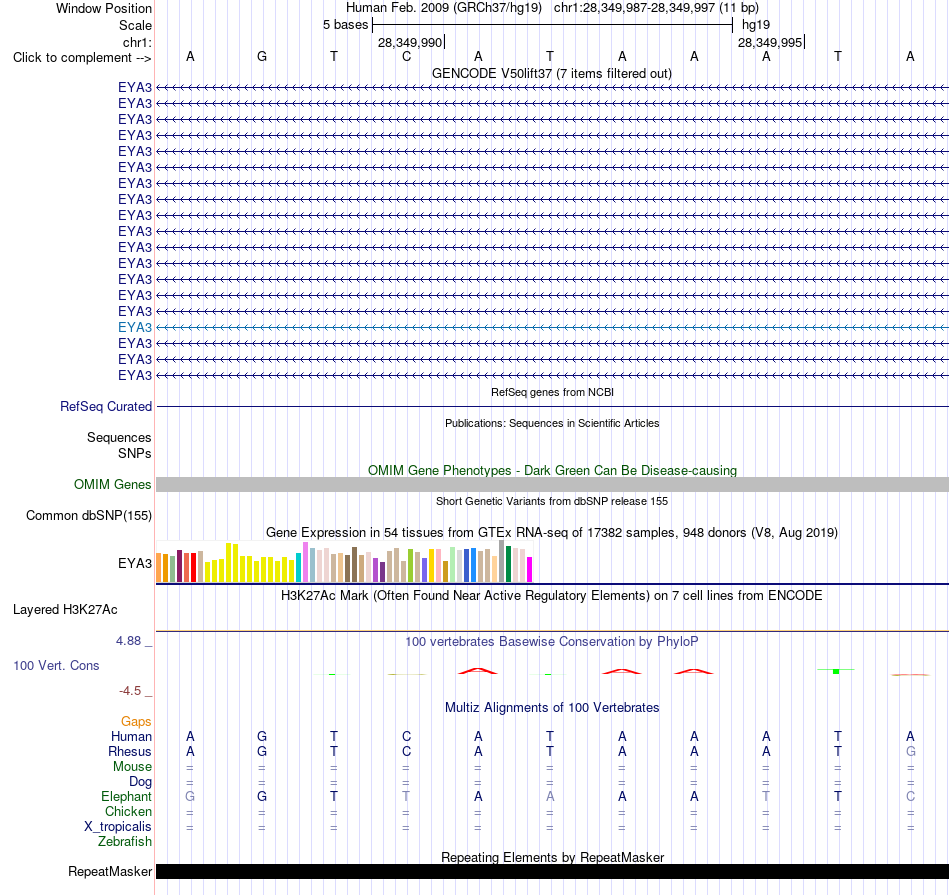Screen dimensions: 950x895
Task: Click the faded G in the Rhesus row
Action: coord(910,751)
